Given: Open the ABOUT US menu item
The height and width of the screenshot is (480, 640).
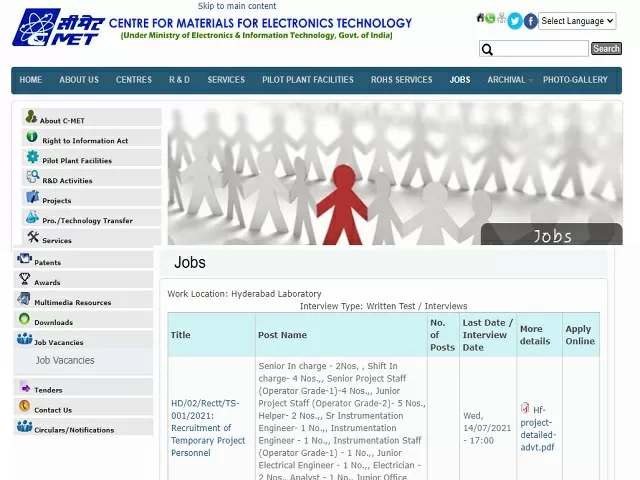Looking at the screenshot, I should 79,80.
